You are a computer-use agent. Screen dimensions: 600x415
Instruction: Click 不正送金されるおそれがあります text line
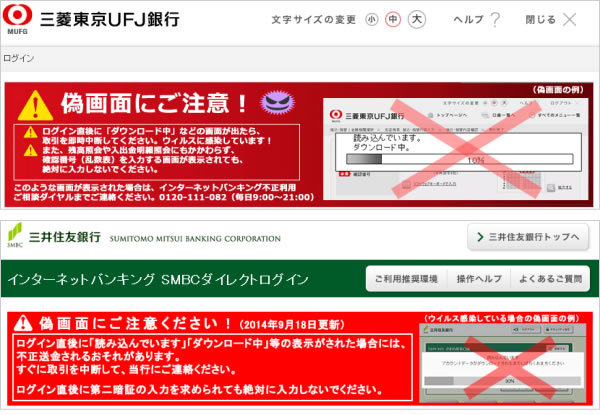pos(99,356)
